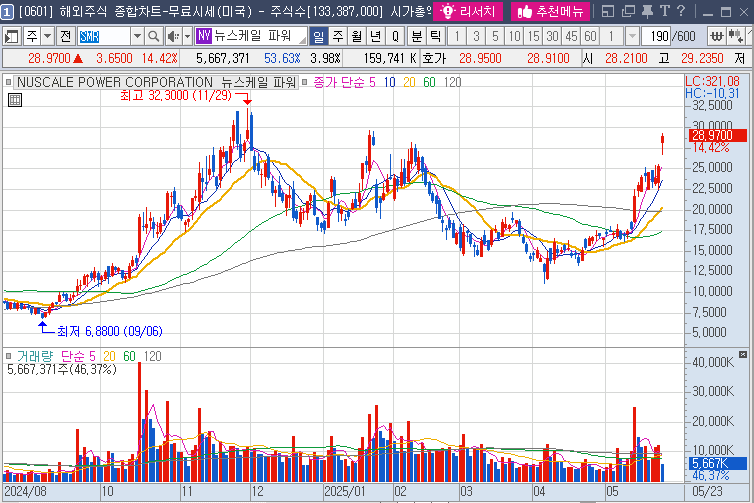
Task: Switch to minute 분 chart
Action: click(416, 36)
